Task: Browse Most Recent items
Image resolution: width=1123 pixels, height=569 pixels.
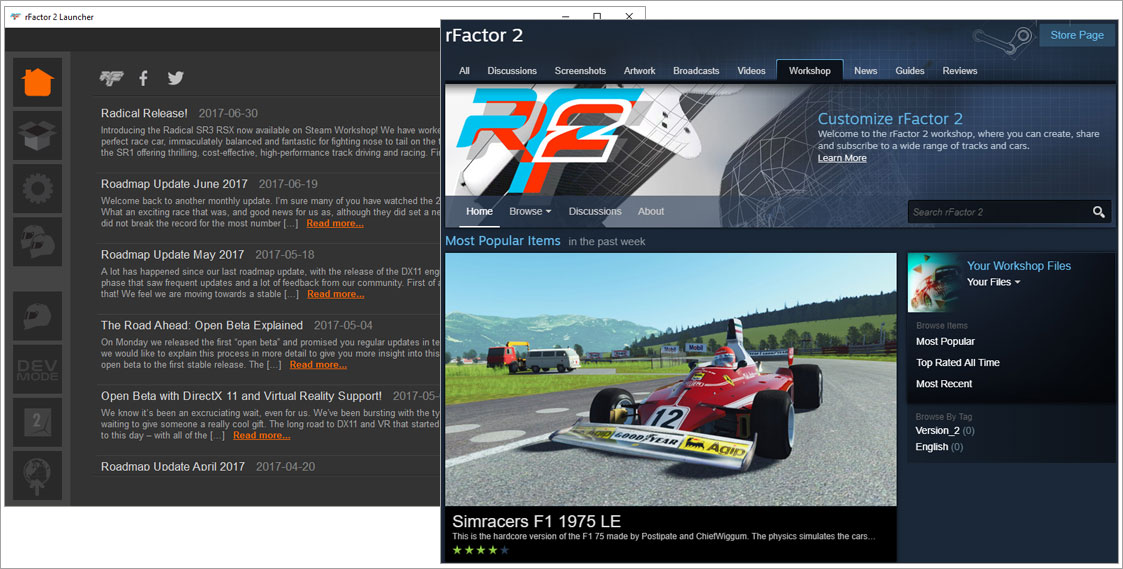Action: click(x=944, y=384)
